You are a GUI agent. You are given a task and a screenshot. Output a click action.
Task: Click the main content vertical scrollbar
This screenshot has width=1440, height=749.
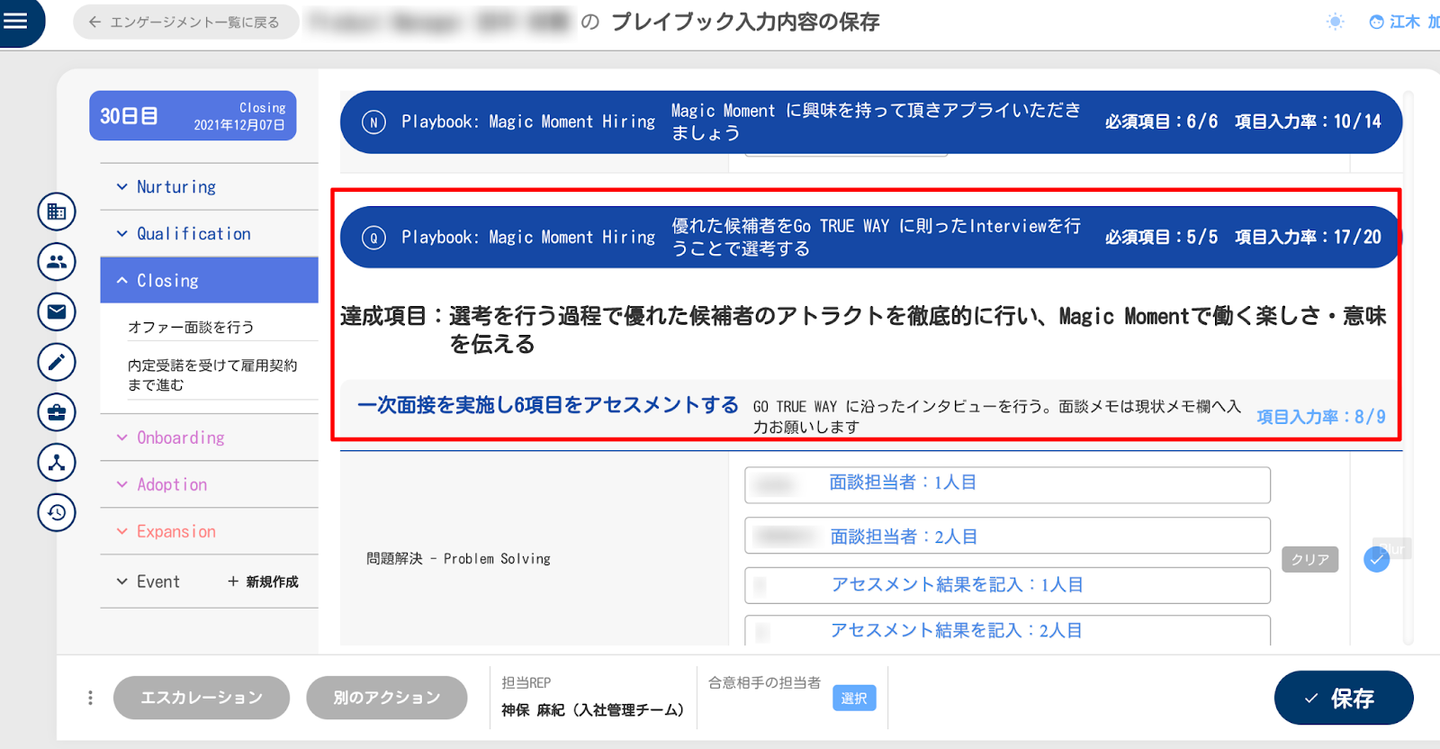pos(1409,370)
